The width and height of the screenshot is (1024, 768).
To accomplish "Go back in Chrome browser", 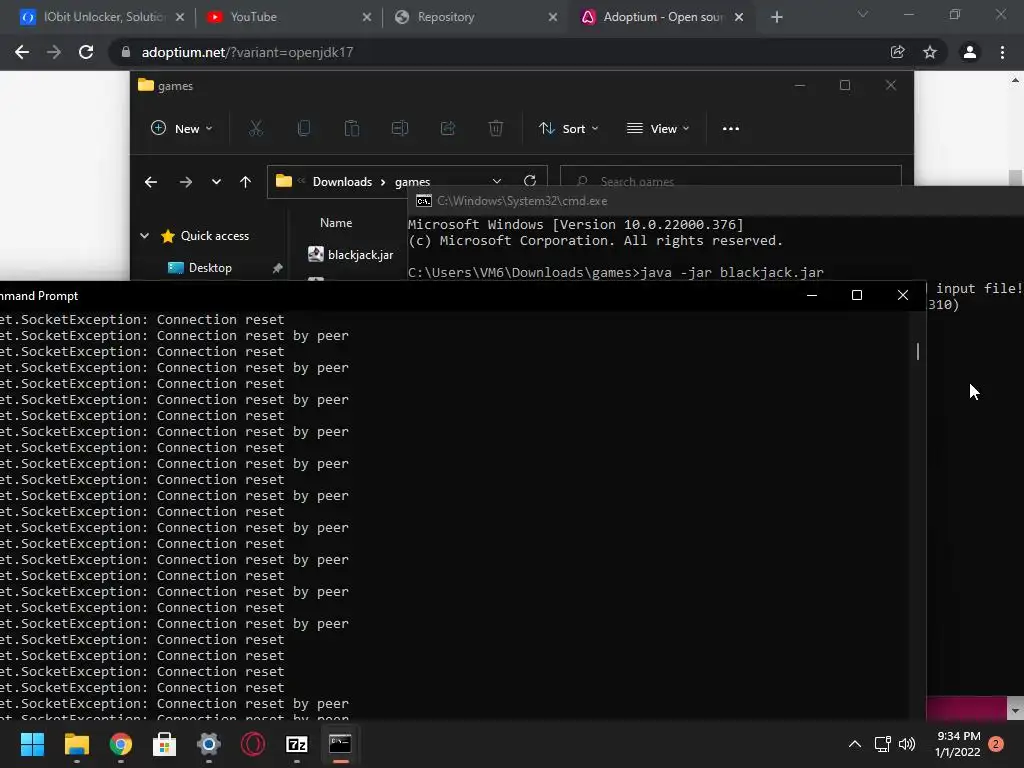I will pyautogui.click(x=22, y=52).
